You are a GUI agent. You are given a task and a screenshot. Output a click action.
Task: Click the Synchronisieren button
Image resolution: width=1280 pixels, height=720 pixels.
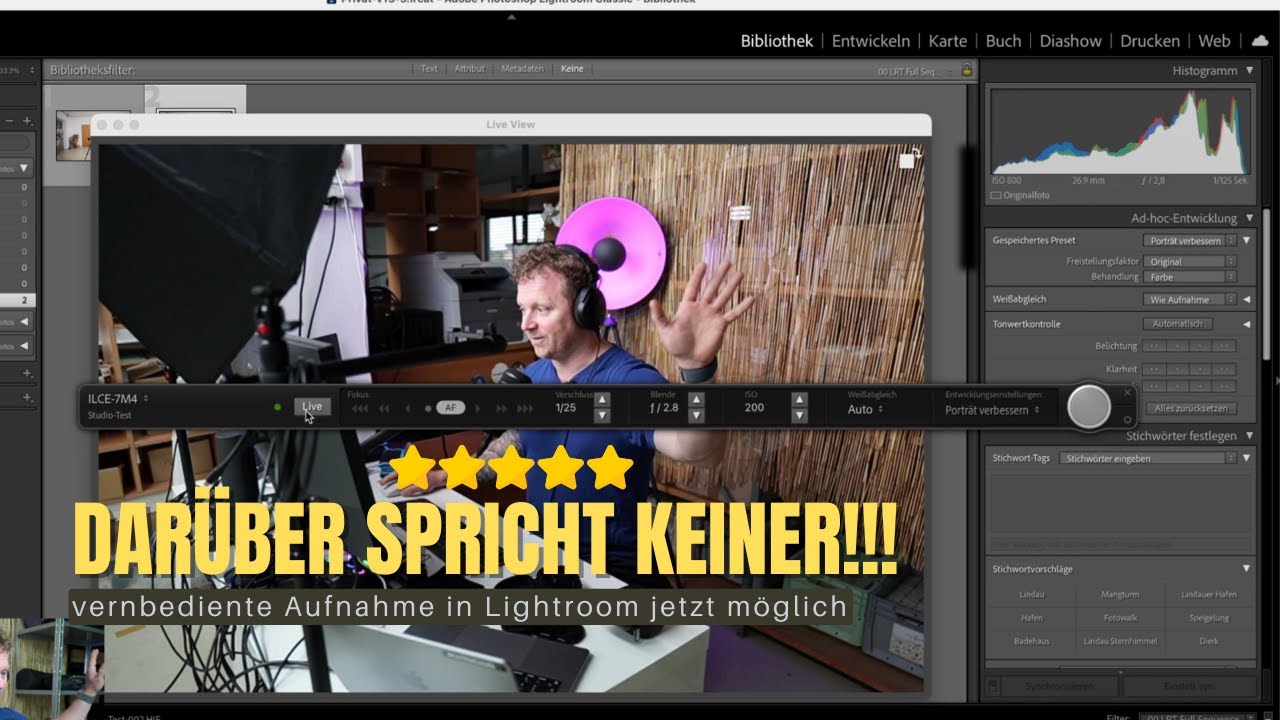(1058, 686)
